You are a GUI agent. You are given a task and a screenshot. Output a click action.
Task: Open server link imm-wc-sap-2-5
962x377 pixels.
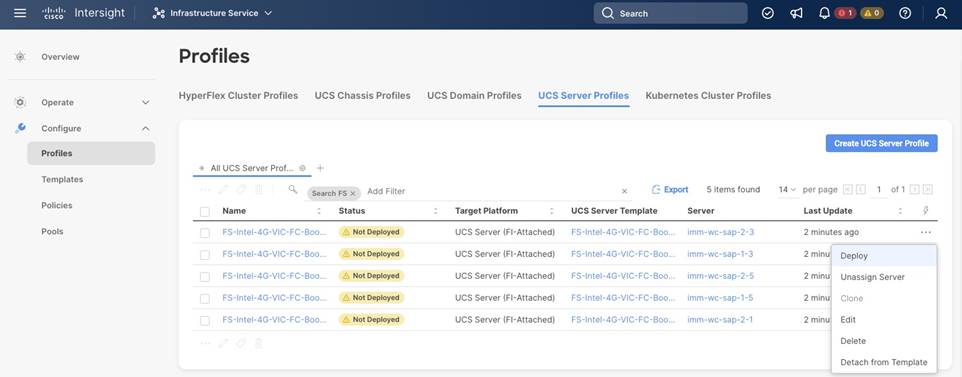720,276
